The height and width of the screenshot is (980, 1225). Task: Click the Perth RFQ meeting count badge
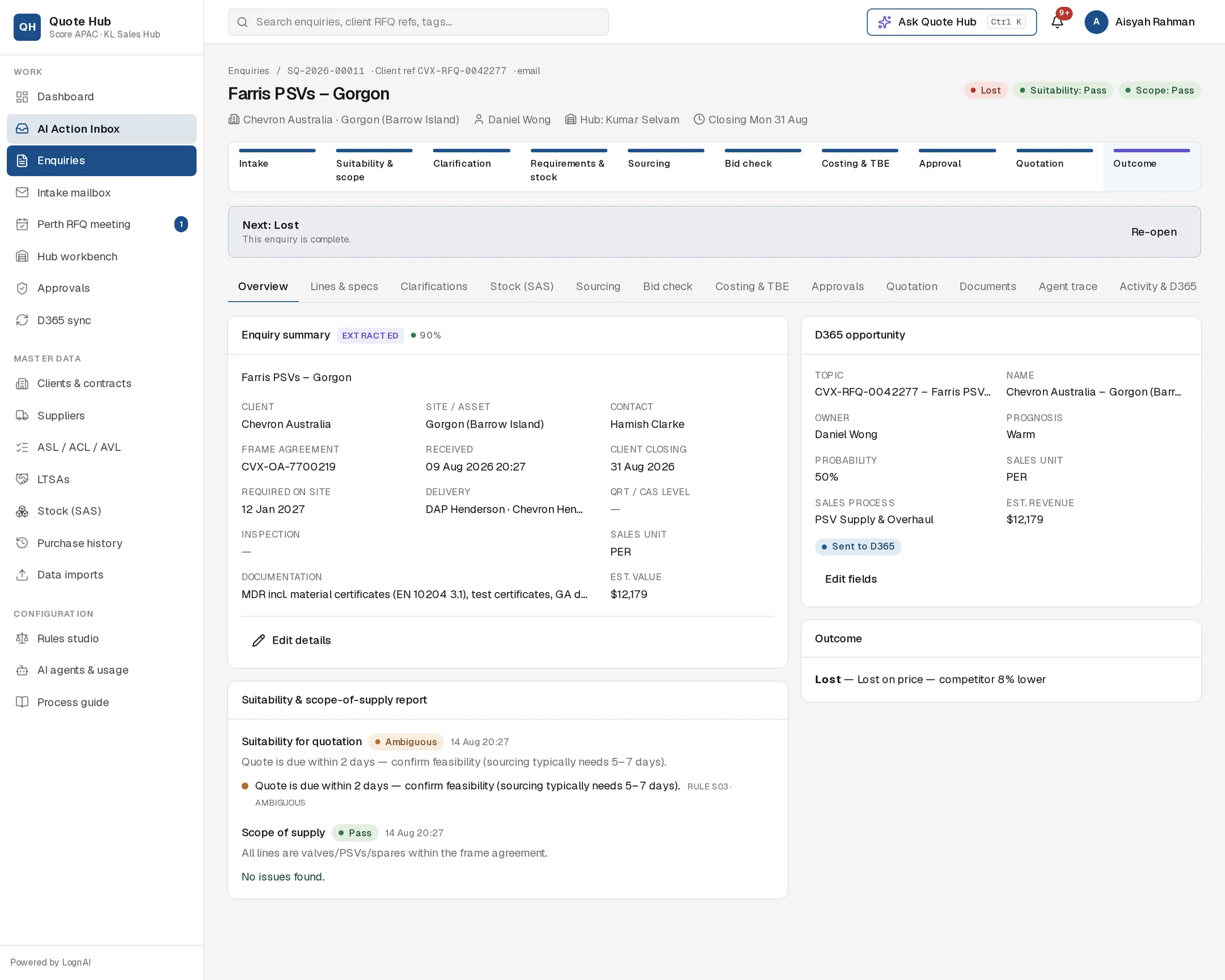pyautogui.click(x=181, y=225)
